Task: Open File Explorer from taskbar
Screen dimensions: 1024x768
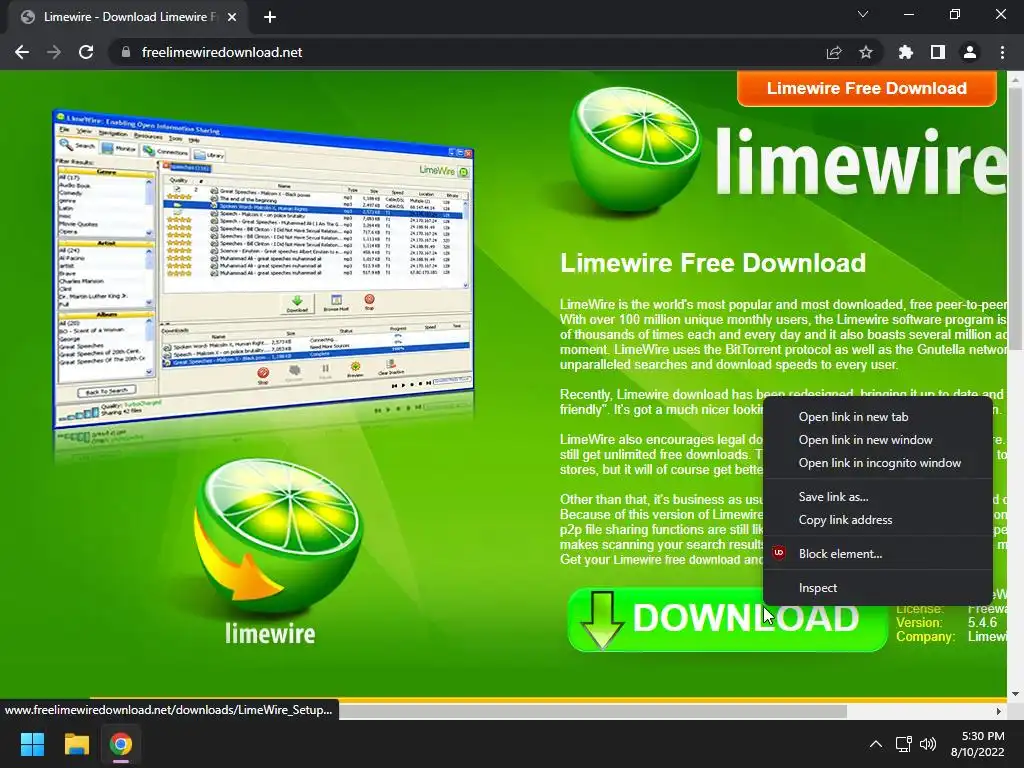Action: (76, 744)
